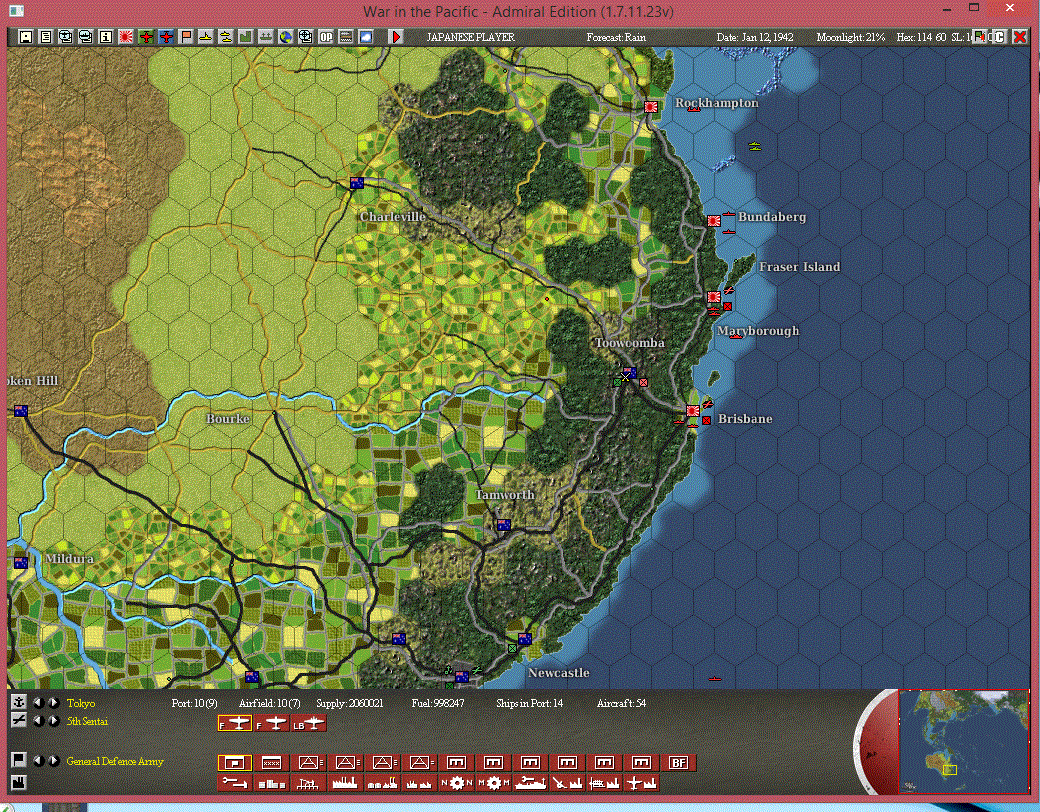
Task: Select the first highlighted fighter 'F' air unit button
Action: point(235,724)
